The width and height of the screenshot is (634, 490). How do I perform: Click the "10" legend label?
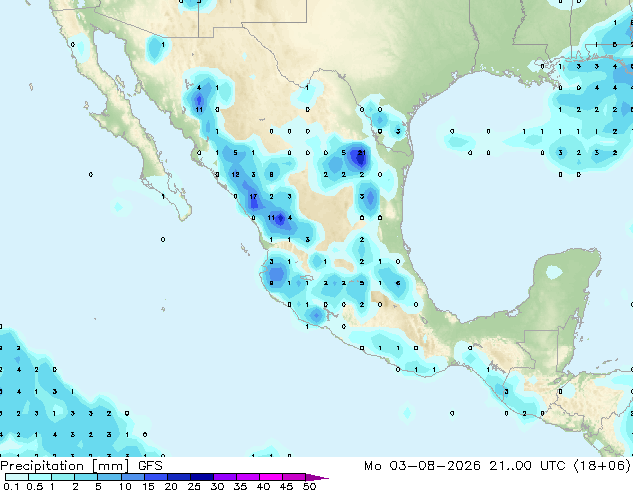click(125, 486)
